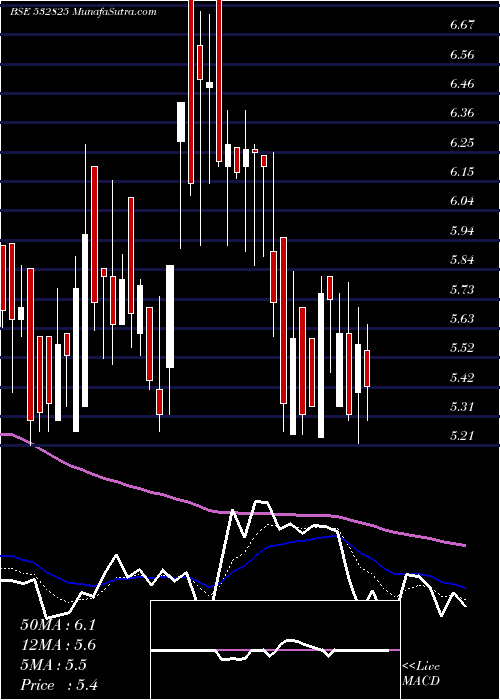500x700 pixels.
Task: Click the 6.04 price axis label
Action: pyautogui.click(x=461, y=200)
